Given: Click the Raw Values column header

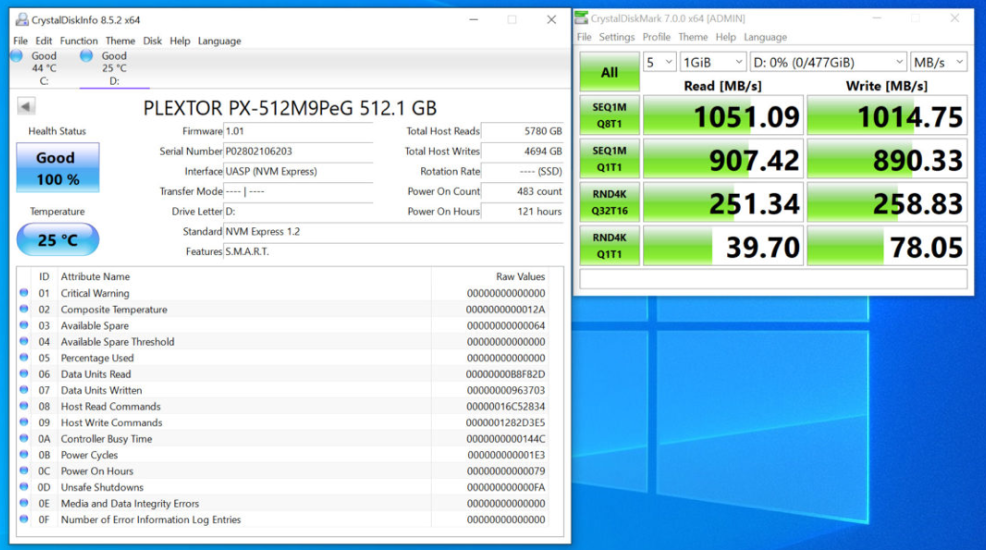Looking at the screenshot, I should [520, 276].
